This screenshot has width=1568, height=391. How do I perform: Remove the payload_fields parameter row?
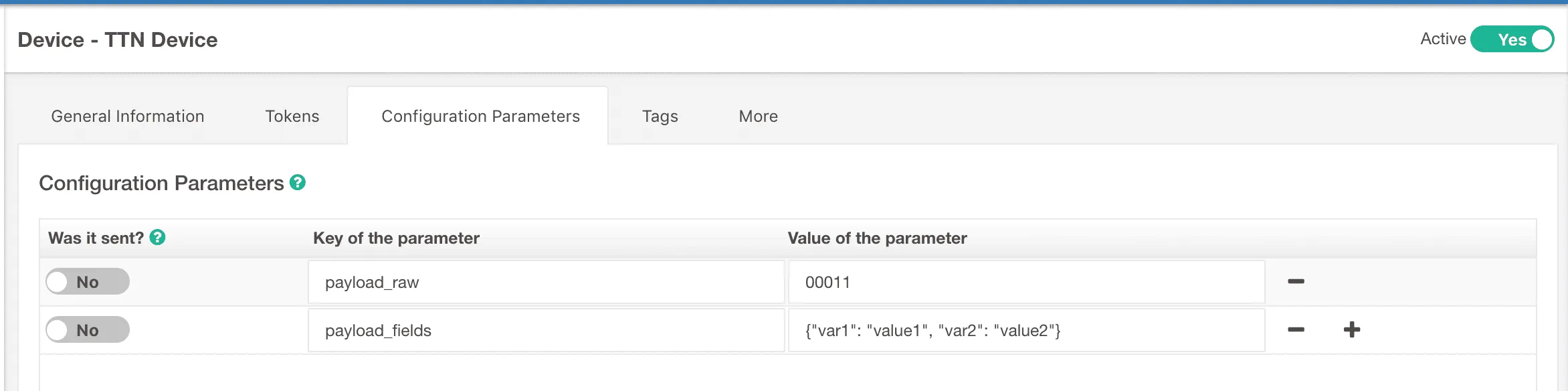click(1296, 329)
